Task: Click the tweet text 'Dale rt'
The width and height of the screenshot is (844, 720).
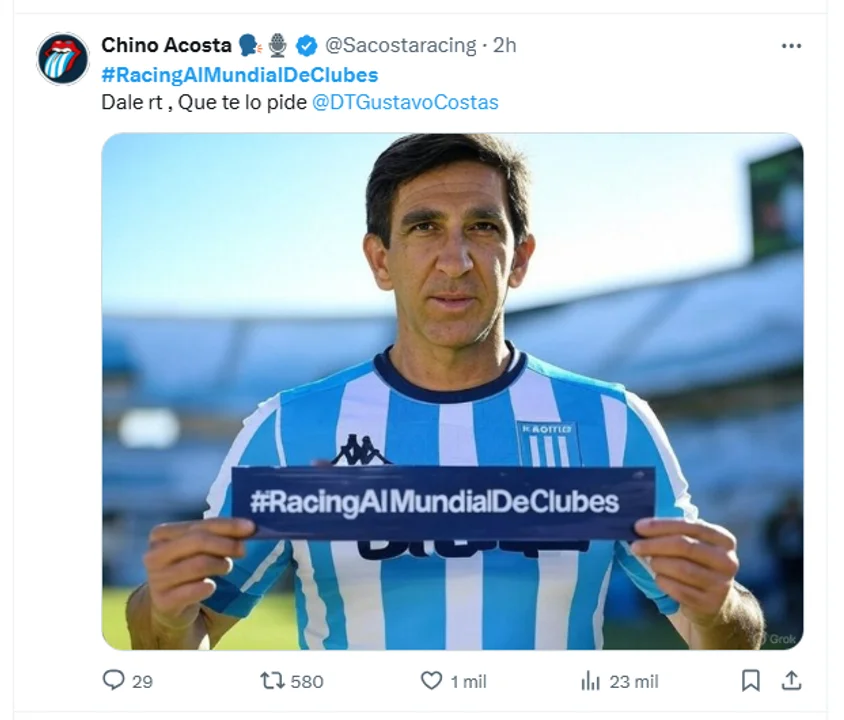Action: pos(132,102)
